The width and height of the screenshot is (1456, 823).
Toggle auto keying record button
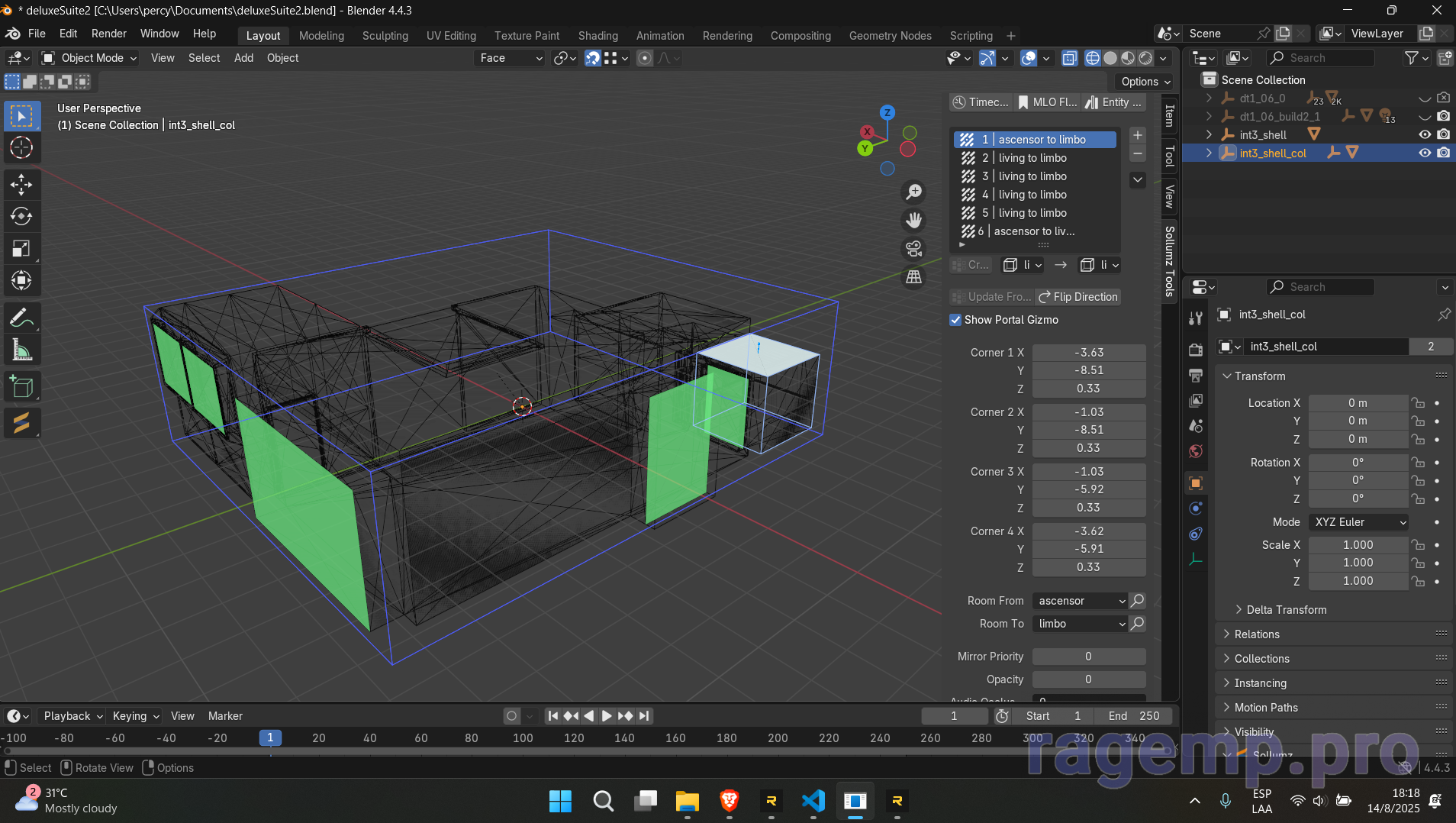(511, 716)
